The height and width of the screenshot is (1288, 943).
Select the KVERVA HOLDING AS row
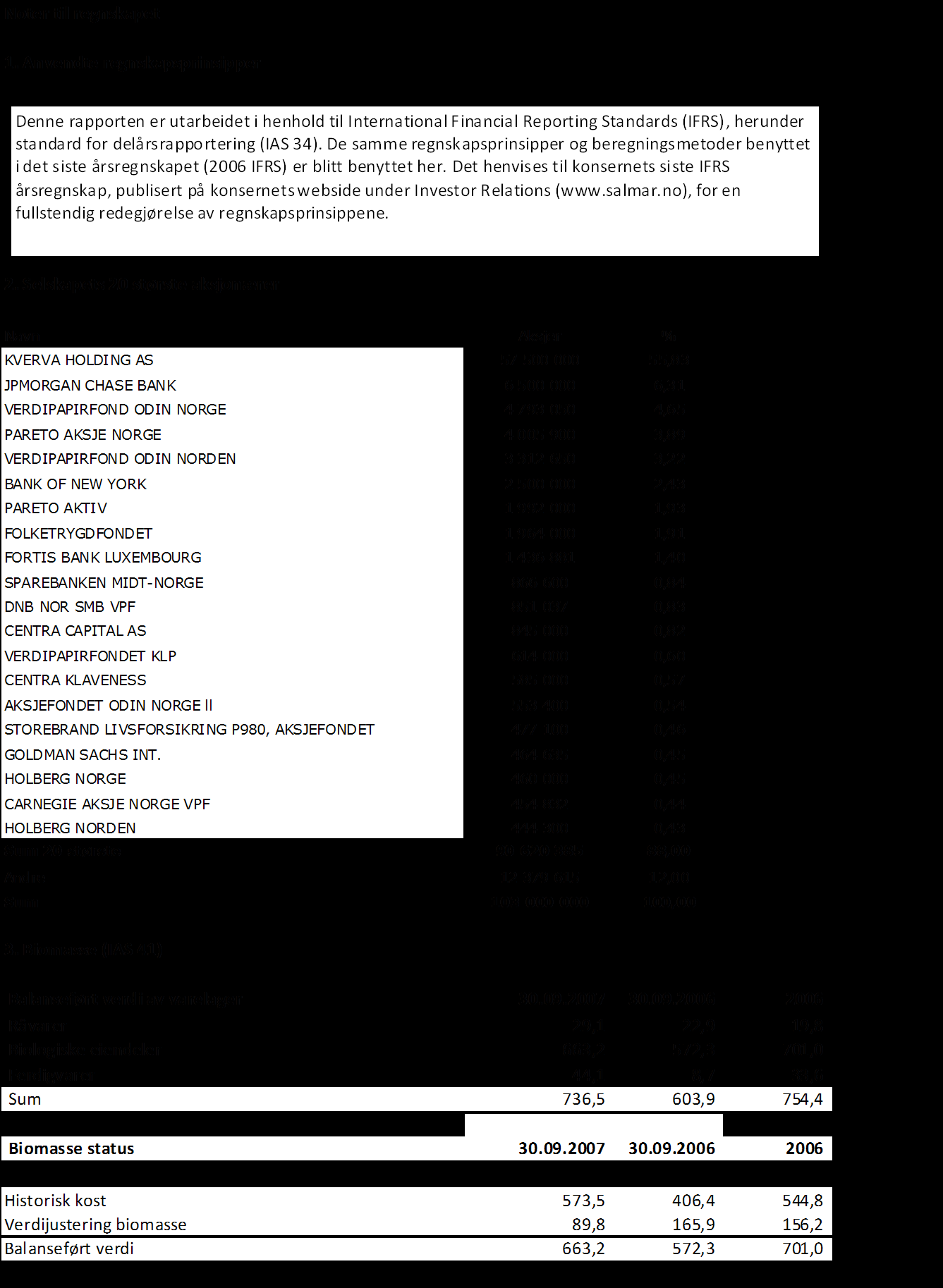click(x=79, y=360)
